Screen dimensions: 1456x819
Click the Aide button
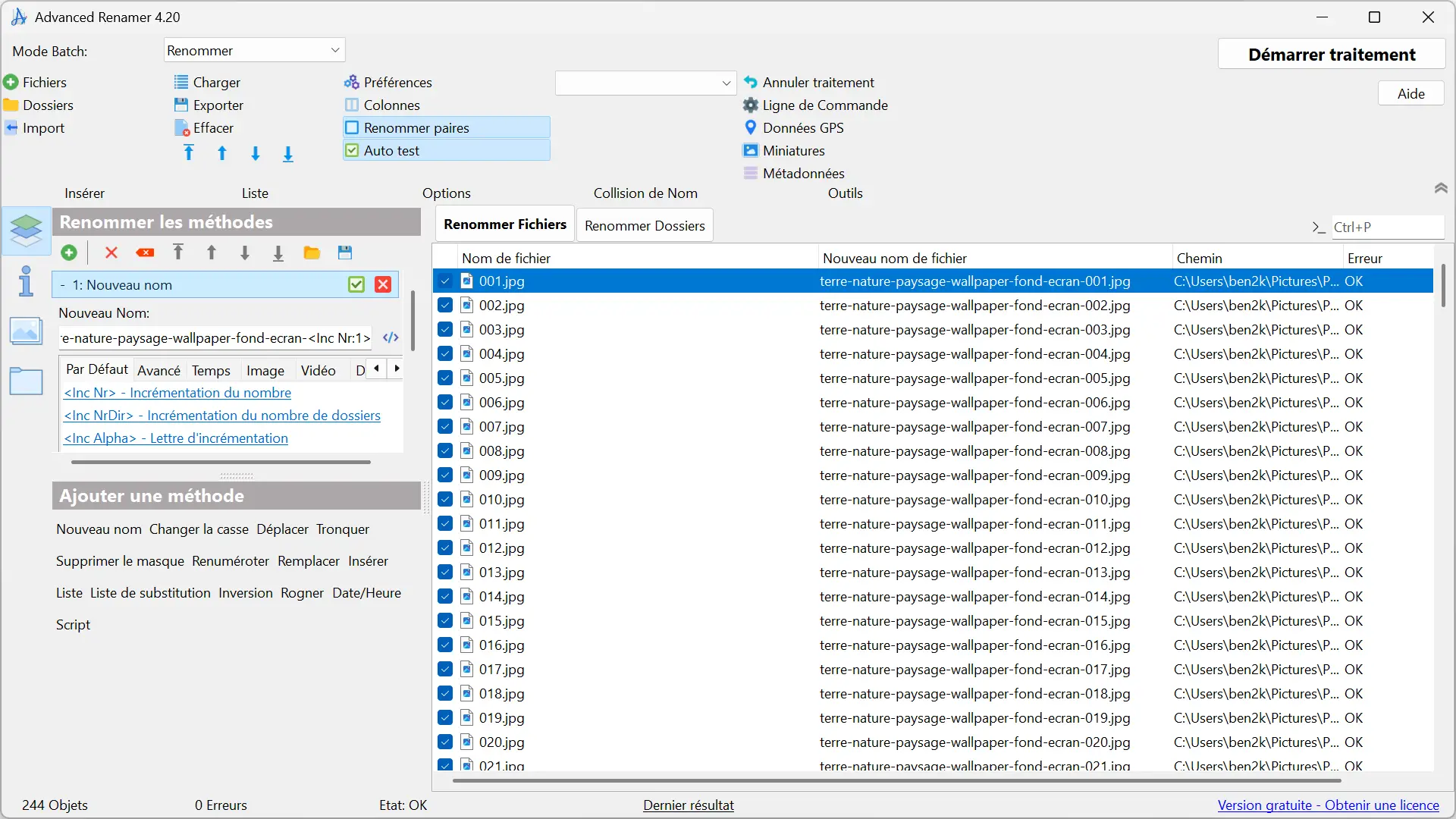[x=1410, y=93]
